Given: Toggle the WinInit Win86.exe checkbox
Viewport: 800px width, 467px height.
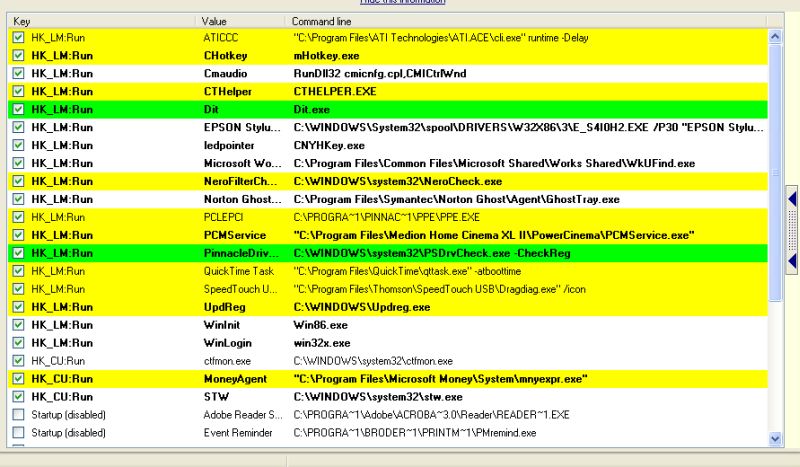Looking at the screenshot, I should coord(18,325).
